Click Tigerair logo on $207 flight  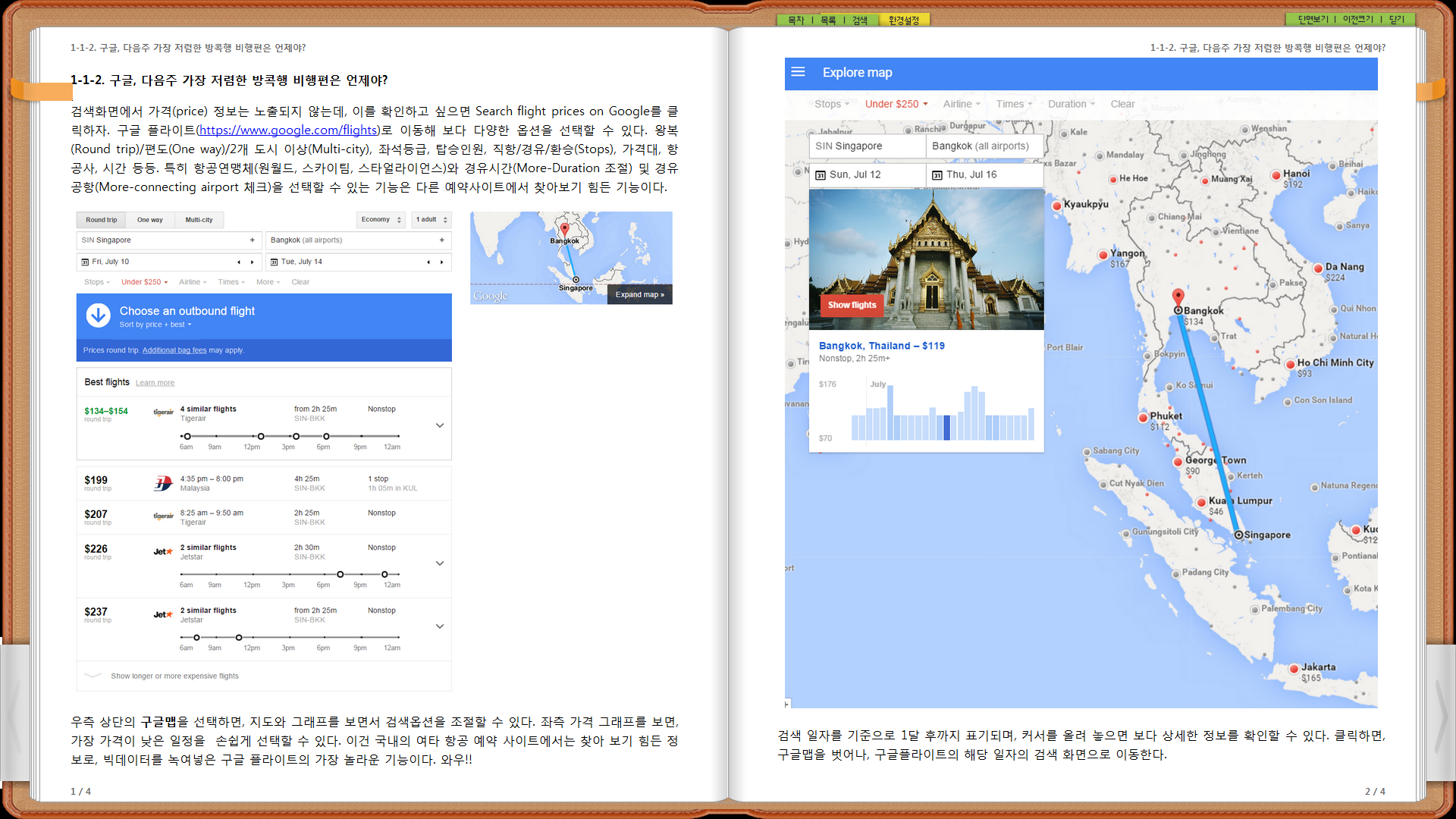pyautogui.click(x=163, y=516)
